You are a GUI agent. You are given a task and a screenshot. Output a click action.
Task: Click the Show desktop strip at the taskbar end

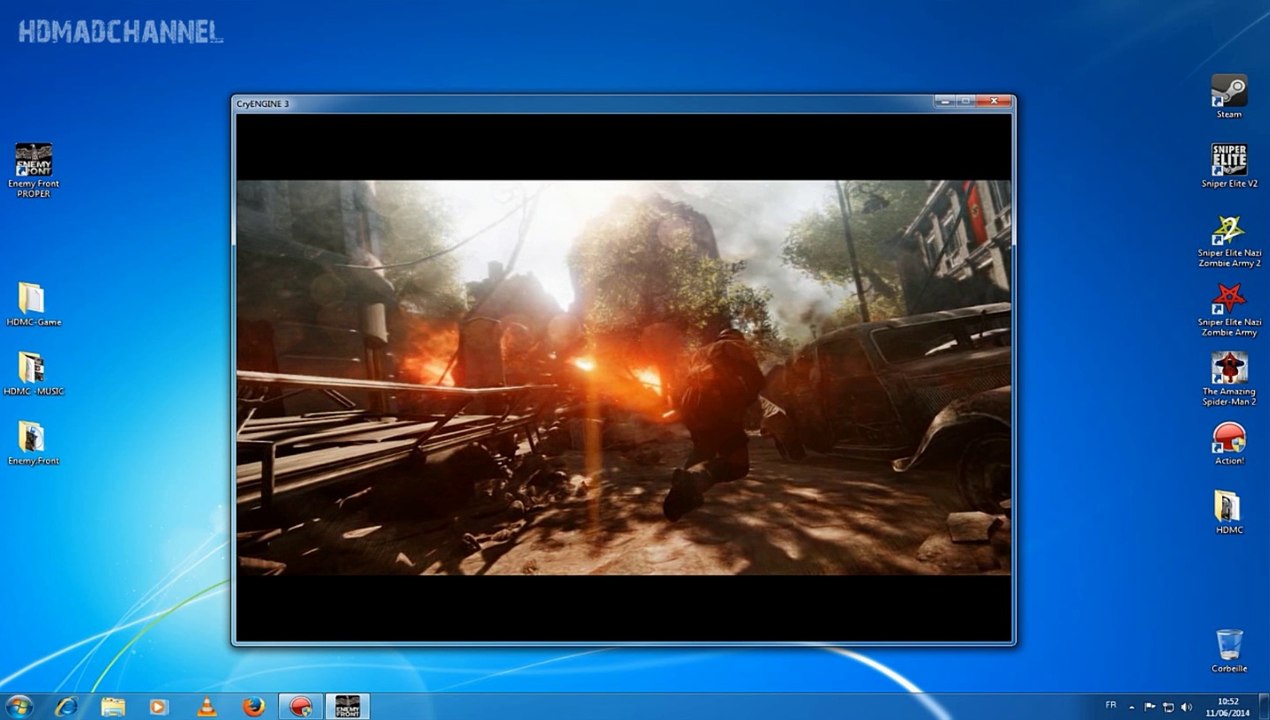click(1263, 706)
